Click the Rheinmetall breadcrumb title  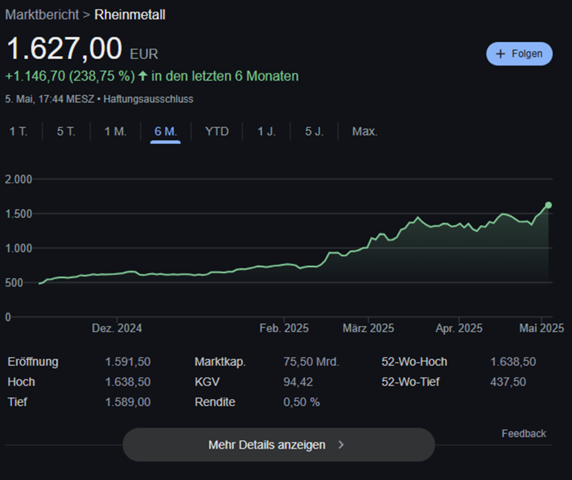pos(130,15)
